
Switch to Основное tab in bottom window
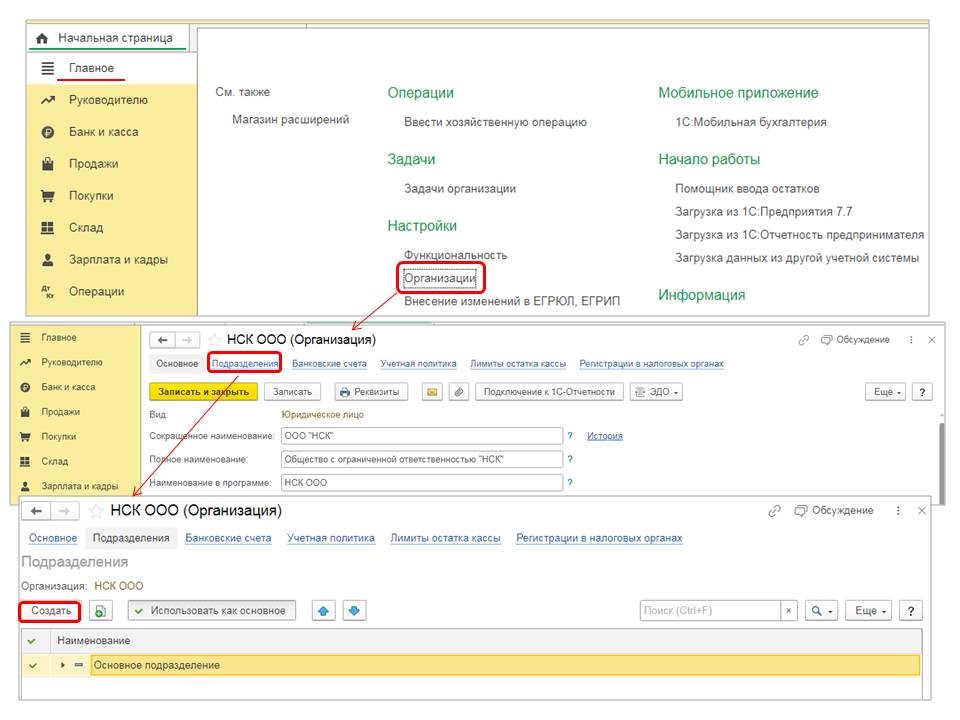[53, 538]
